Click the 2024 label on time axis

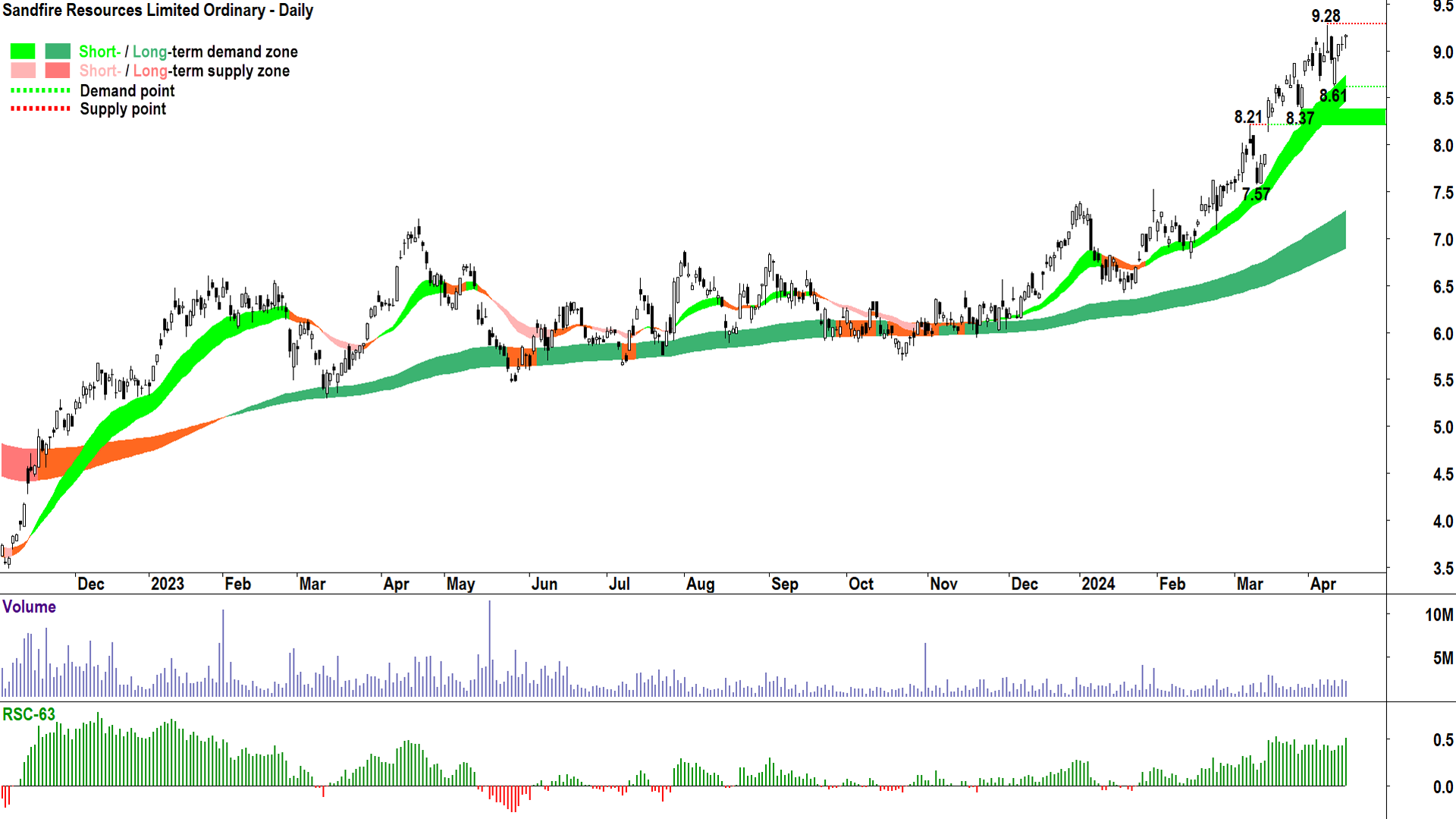click(1098, 584)
